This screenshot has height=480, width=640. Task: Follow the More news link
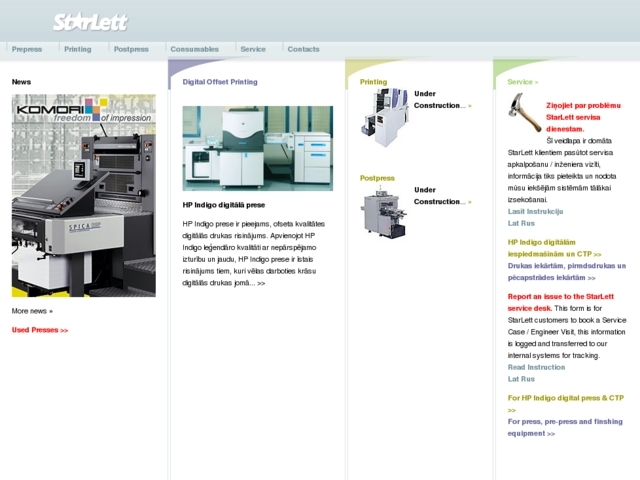coord(32,311)
